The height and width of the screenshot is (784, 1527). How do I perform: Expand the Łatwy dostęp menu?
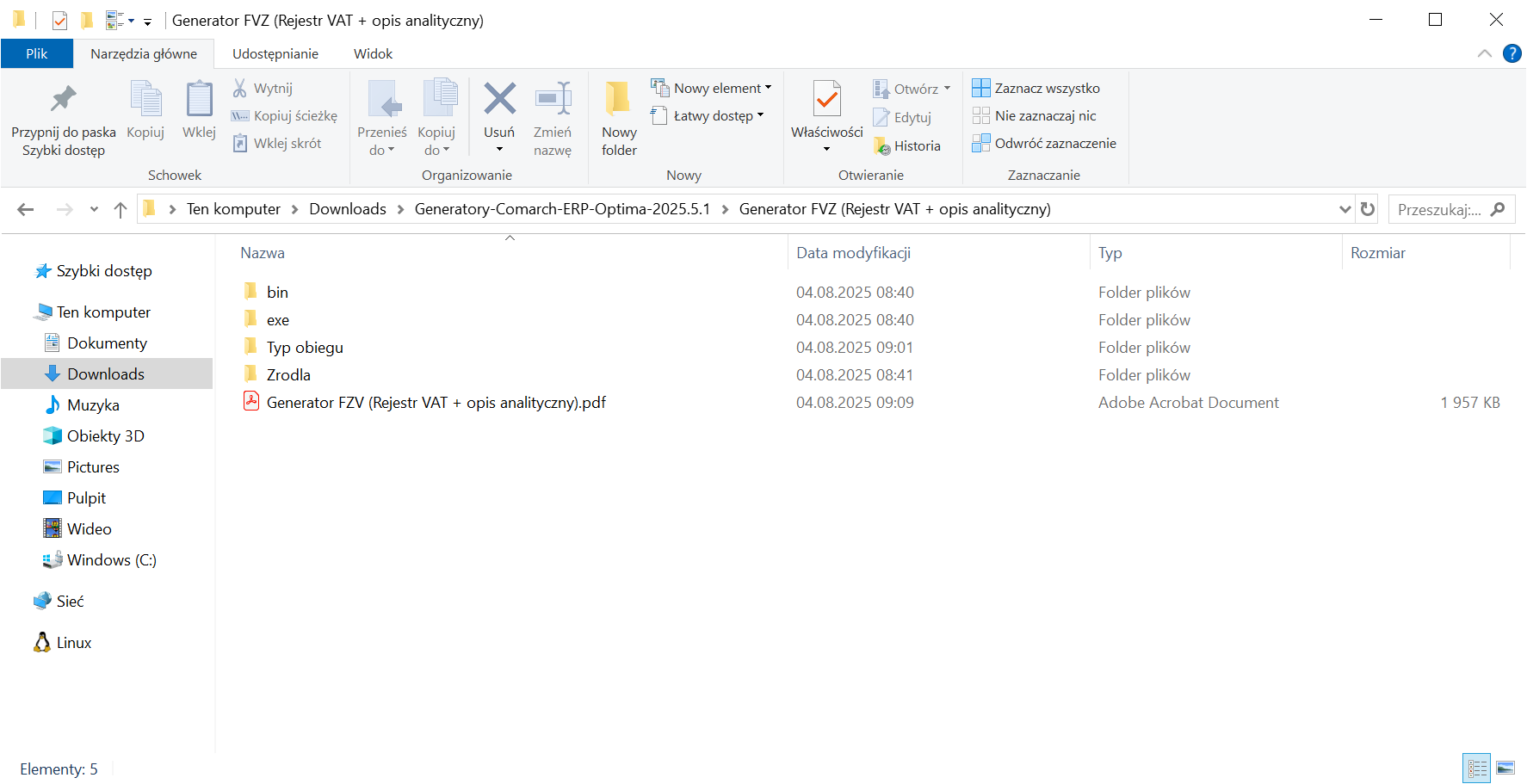click(x=707, y=115)
